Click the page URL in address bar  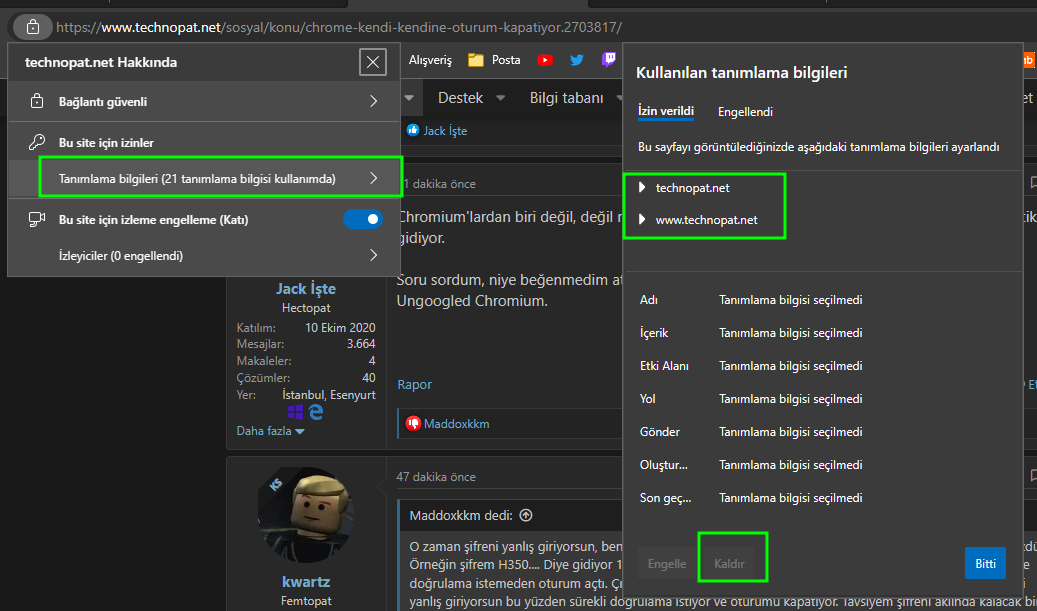pos(339,28)
